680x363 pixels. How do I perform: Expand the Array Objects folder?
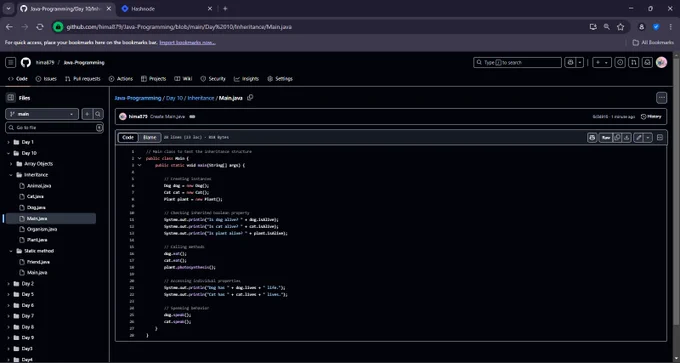pyautogui.click(x=11, y=164)
